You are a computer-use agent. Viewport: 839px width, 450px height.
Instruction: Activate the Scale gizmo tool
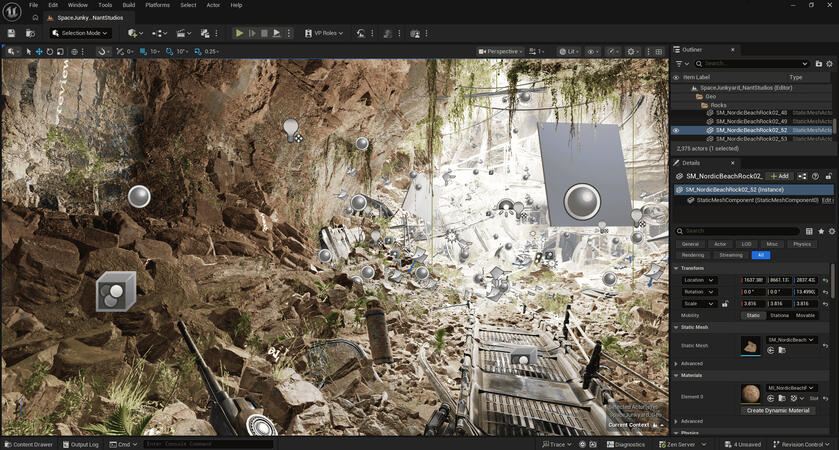(60, 52)
